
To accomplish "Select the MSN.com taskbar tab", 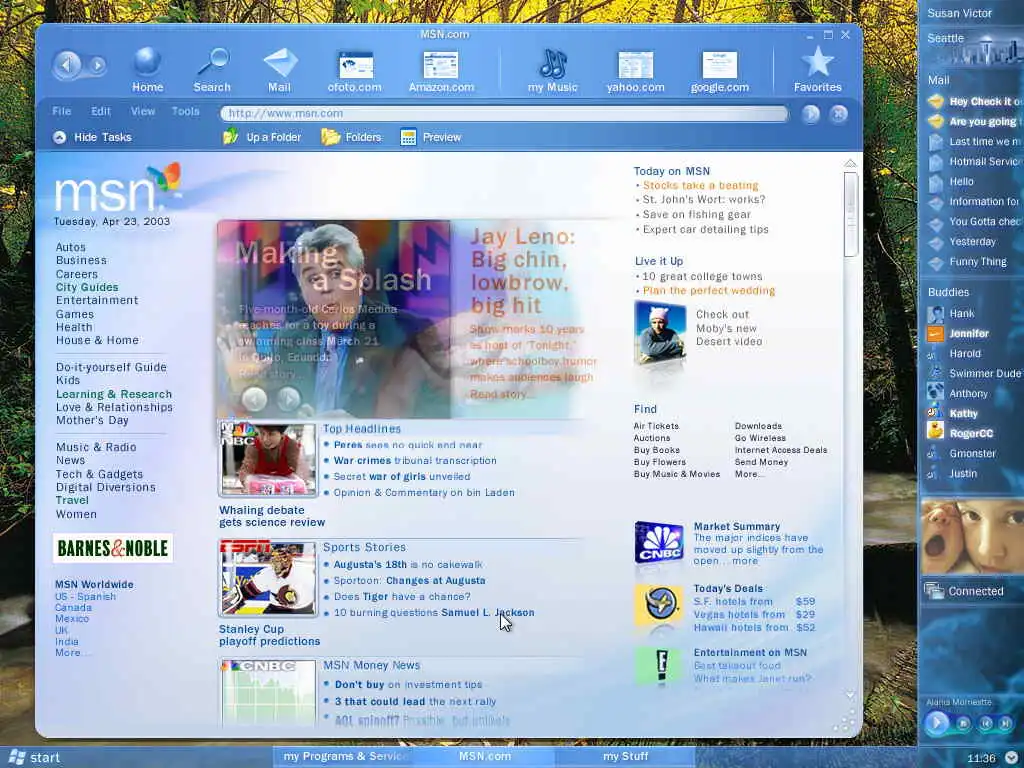I will [x=484, y=756].
